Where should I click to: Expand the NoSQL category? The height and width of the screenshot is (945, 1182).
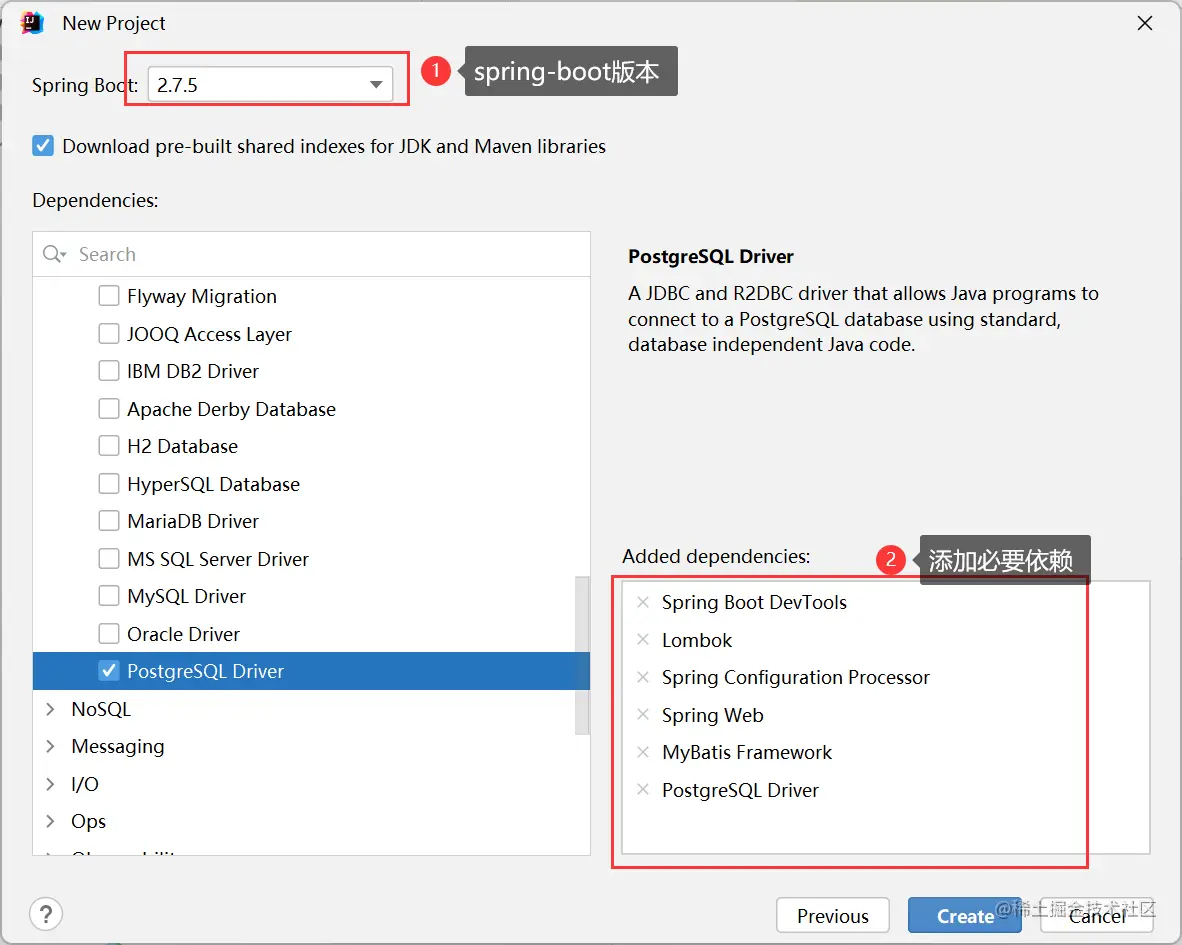pos(51,709)
